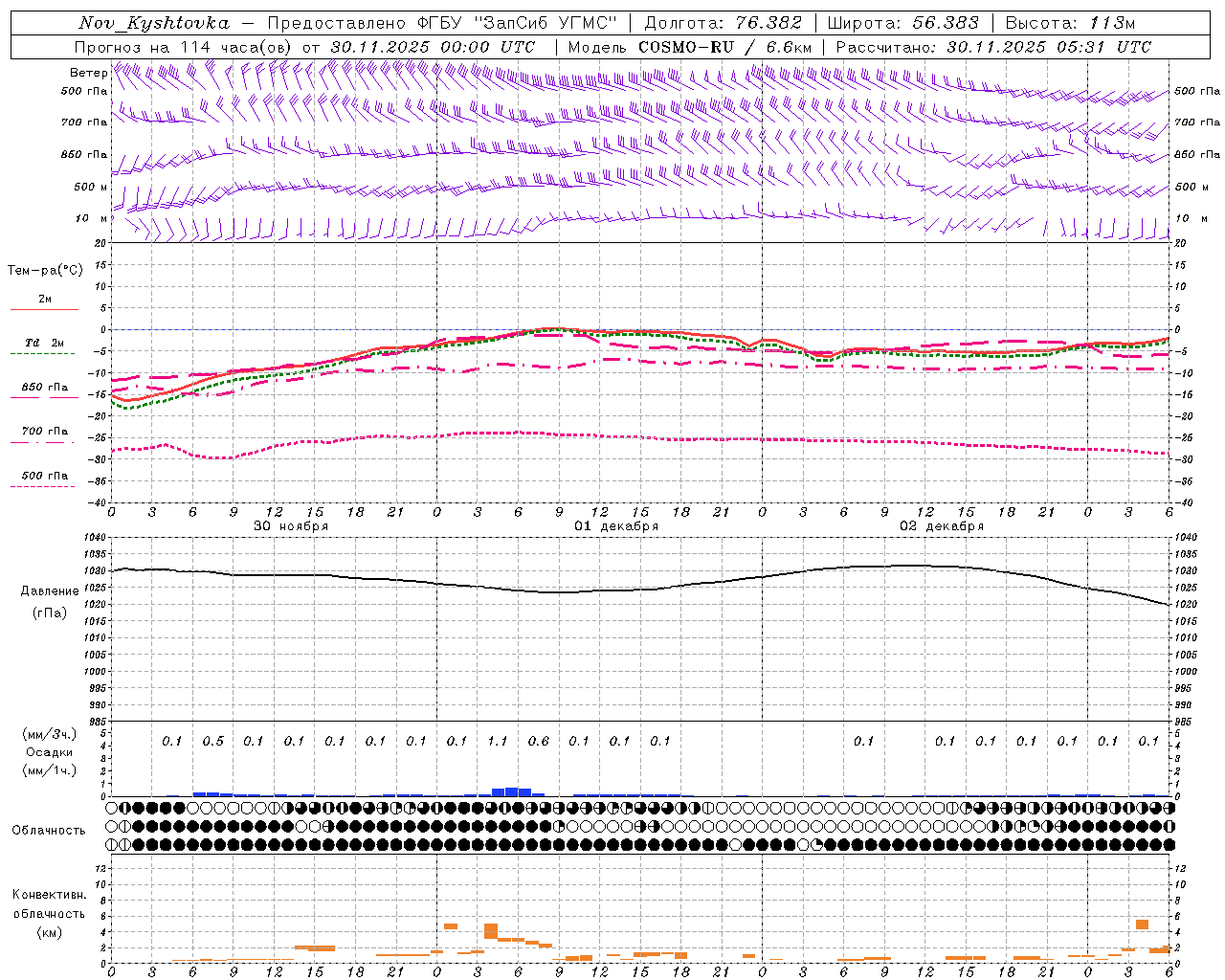Click 'Прогноз на 114 часа(ов)' forecast text

point(185,47)
